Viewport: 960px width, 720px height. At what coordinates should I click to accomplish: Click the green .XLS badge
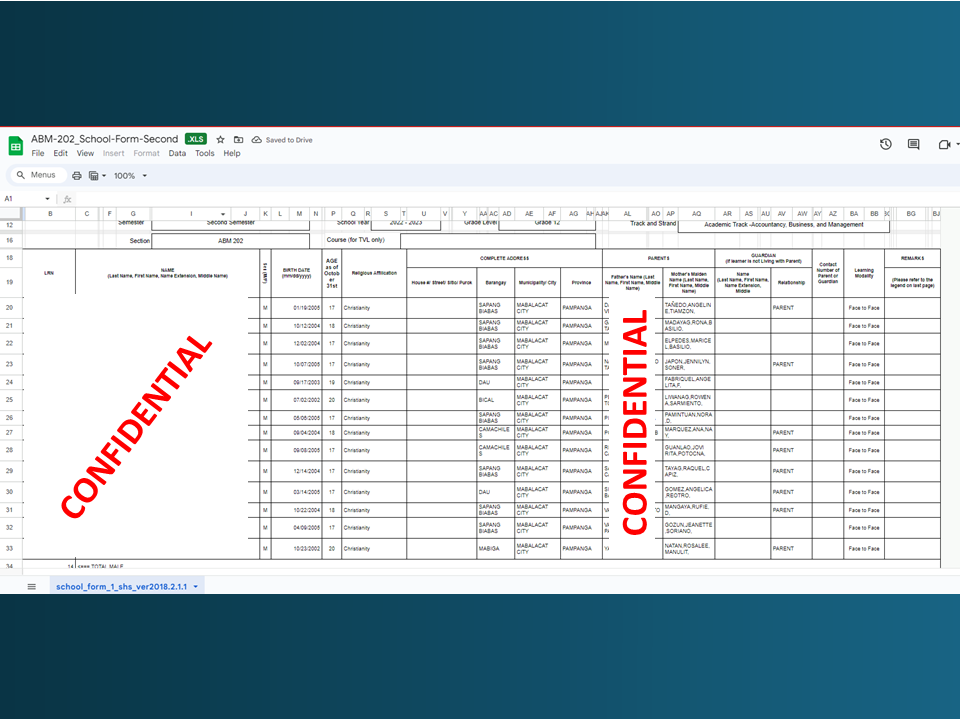point(196,139)
